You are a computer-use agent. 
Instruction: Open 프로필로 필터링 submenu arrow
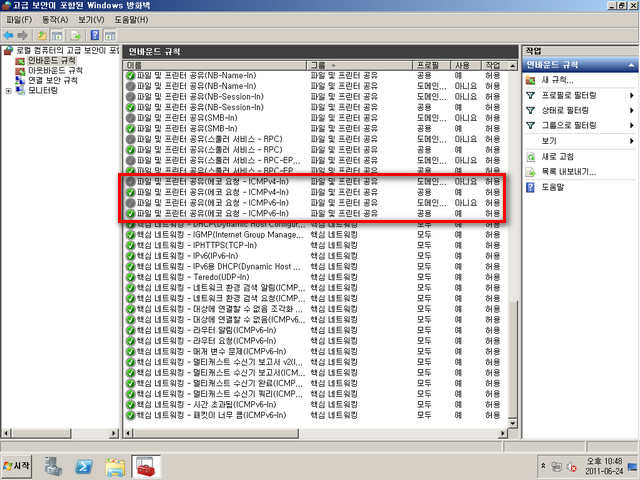coord(631,96)
